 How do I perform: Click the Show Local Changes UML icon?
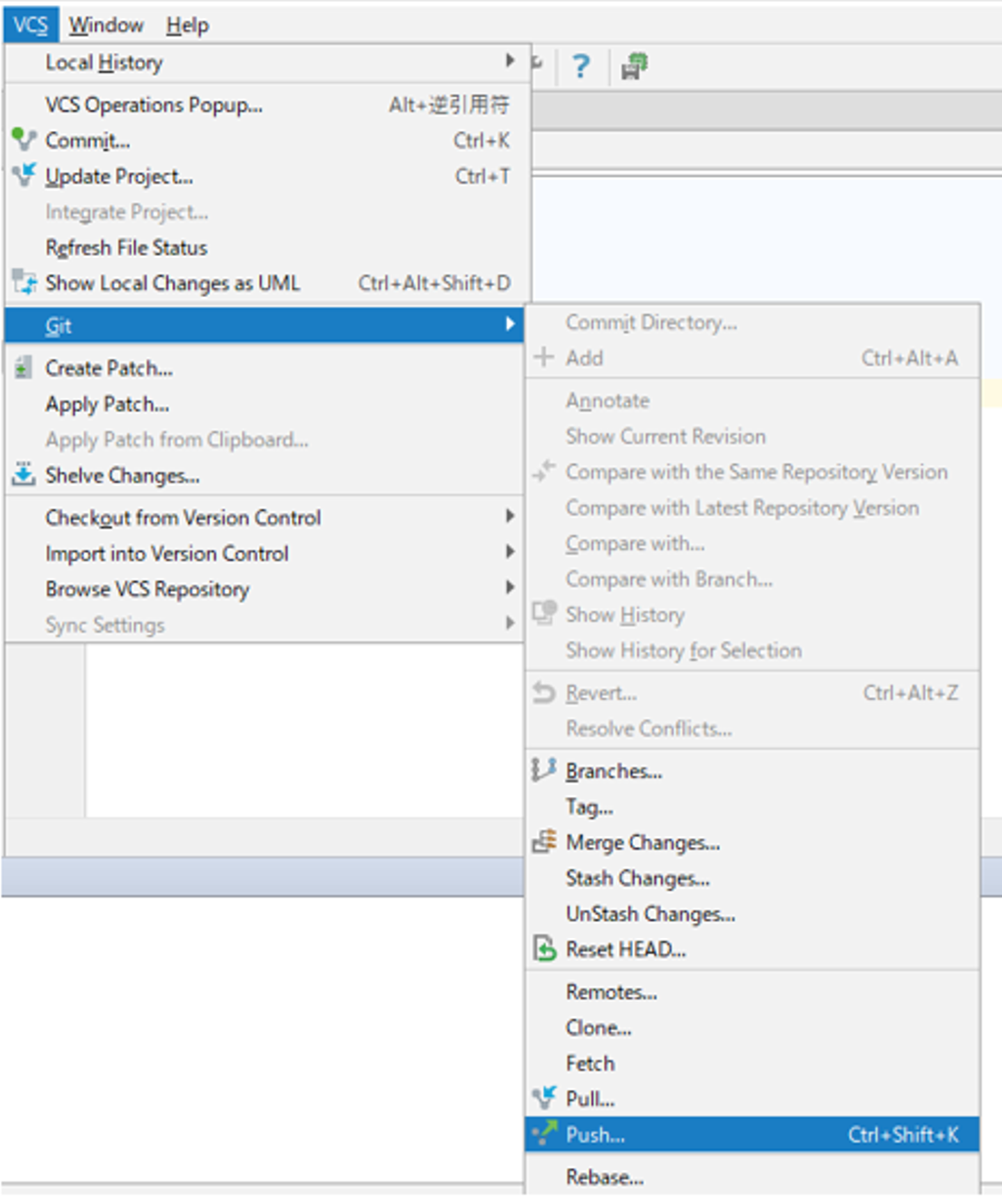point(24,283)
